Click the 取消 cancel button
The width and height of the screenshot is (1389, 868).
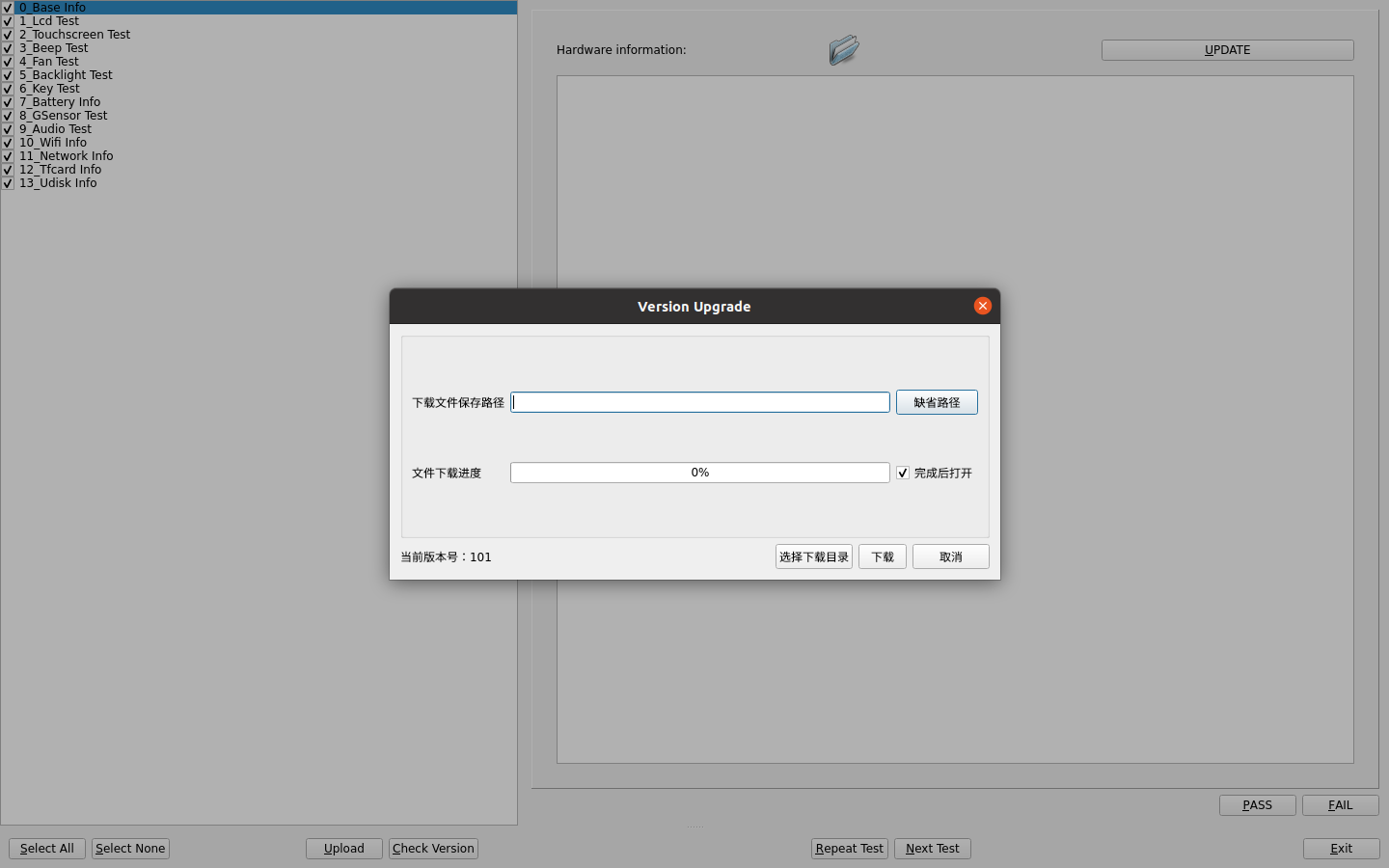coord(951,556)
